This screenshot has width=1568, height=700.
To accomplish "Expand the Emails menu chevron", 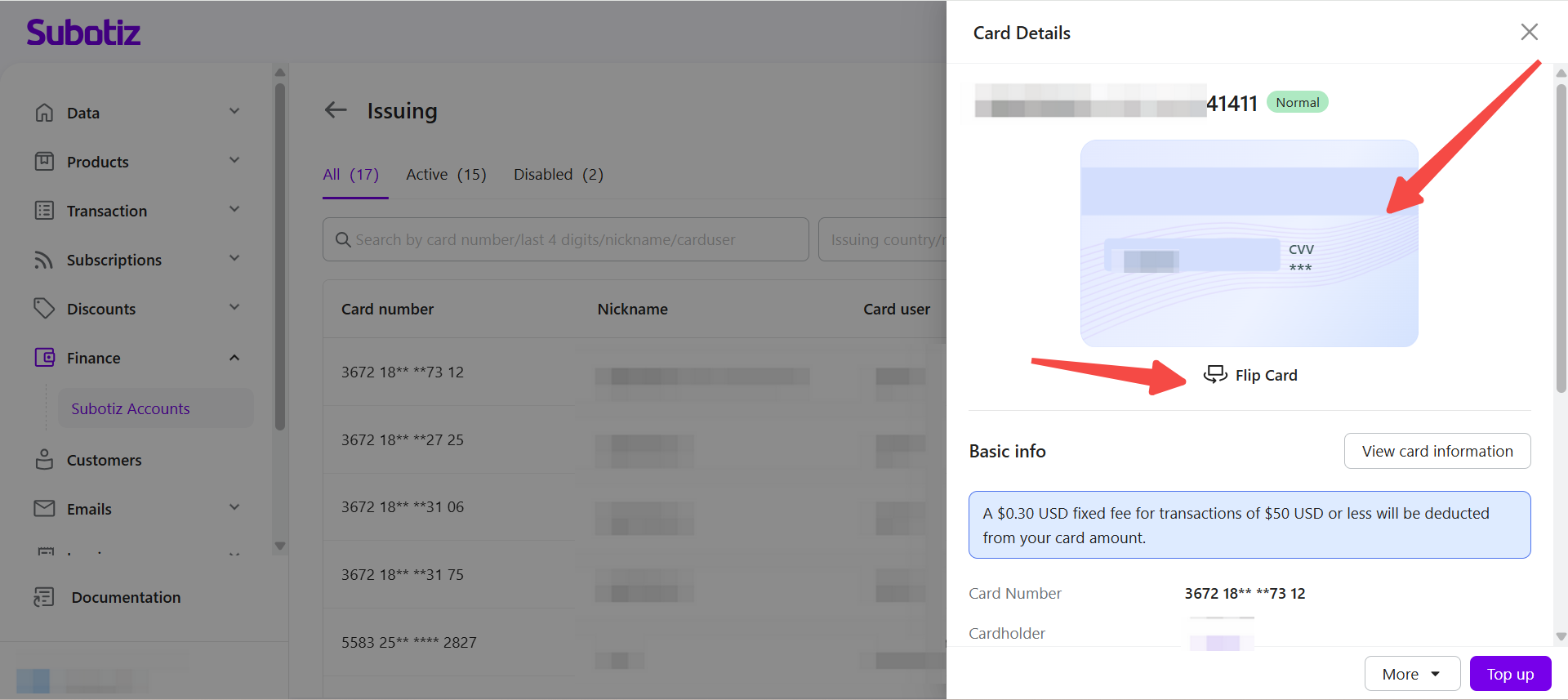I will [x=234, y=507].
